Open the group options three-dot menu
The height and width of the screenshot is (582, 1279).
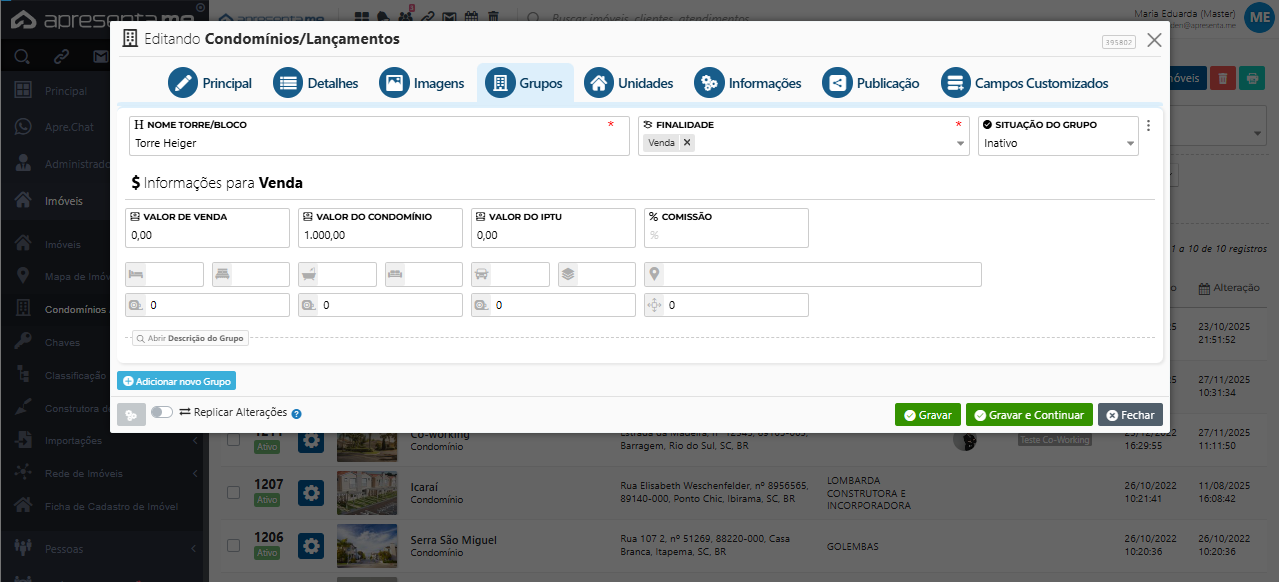(x=1148, y=126)
